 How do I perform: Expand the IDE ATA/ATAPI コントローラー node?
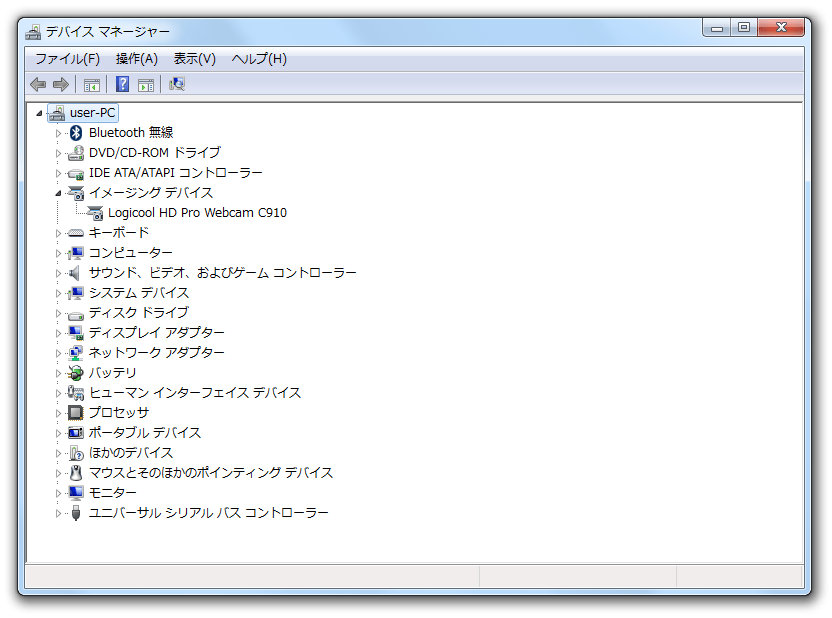pos(58,173)
